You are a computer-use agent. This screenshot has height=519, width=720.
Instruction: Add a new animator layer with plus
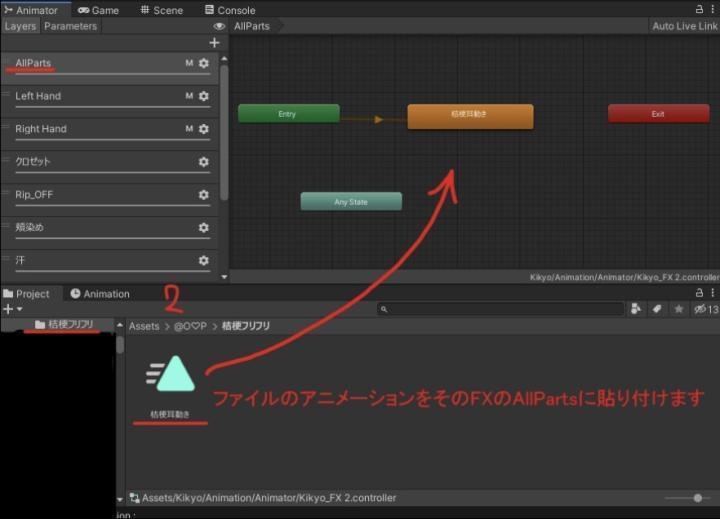coord(214,43)
